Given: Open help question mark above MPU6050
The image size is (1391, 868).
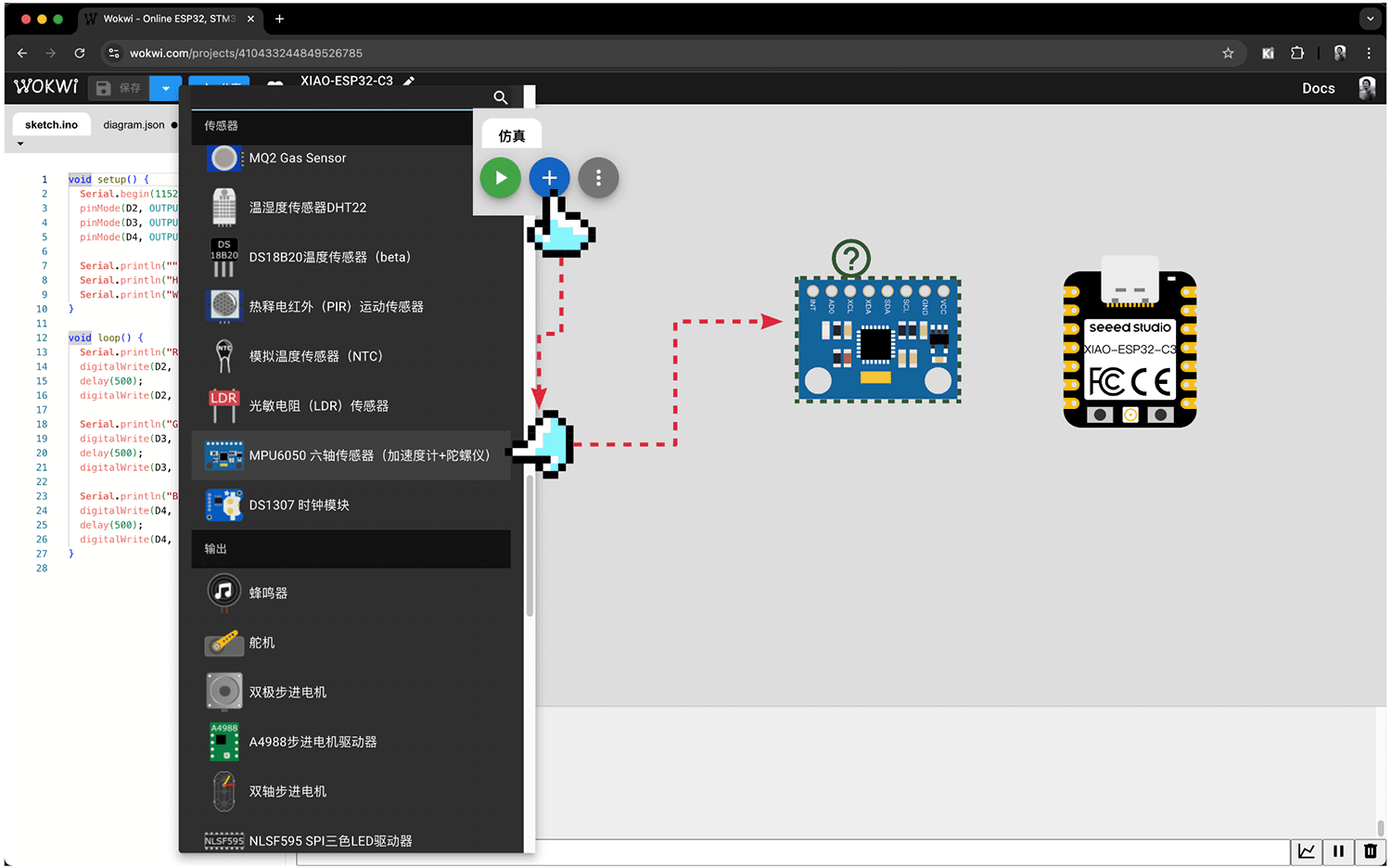Looking at the screenshot, I should [851, 258].
